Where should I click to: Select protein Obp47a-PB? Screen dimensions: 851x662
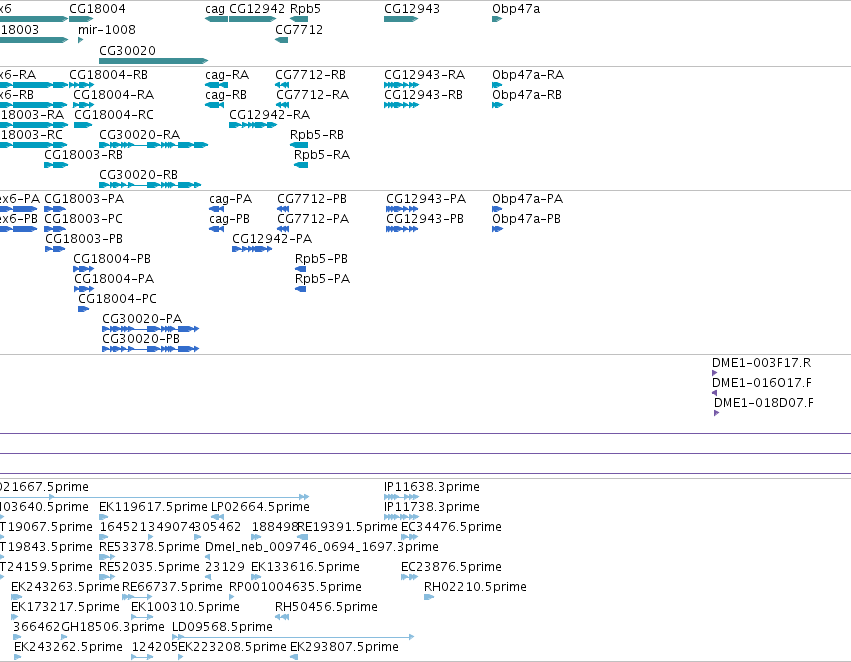pos(526,219)
